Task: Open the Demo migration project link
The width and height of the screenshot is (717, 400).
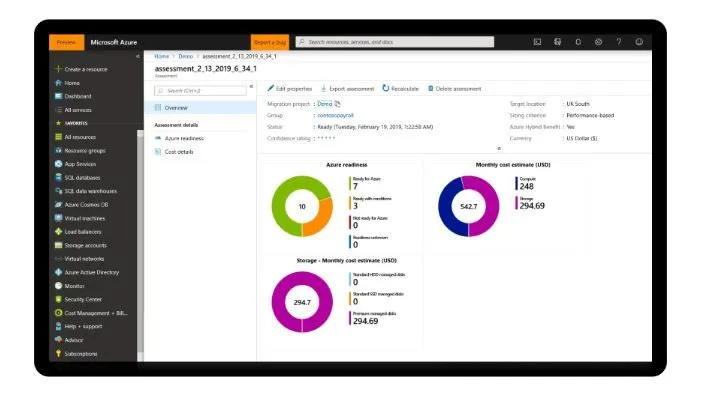Action: pyautogui.click(x=325, y=104)
